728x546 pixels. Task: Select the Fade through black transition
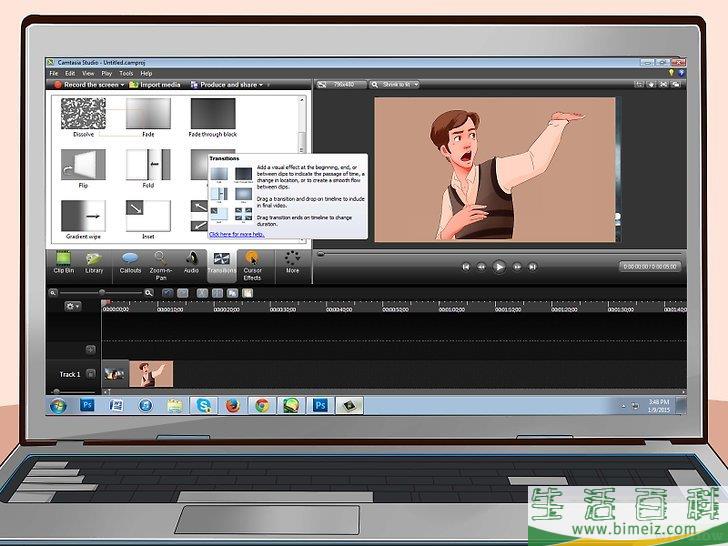click(x=213, y=113)
